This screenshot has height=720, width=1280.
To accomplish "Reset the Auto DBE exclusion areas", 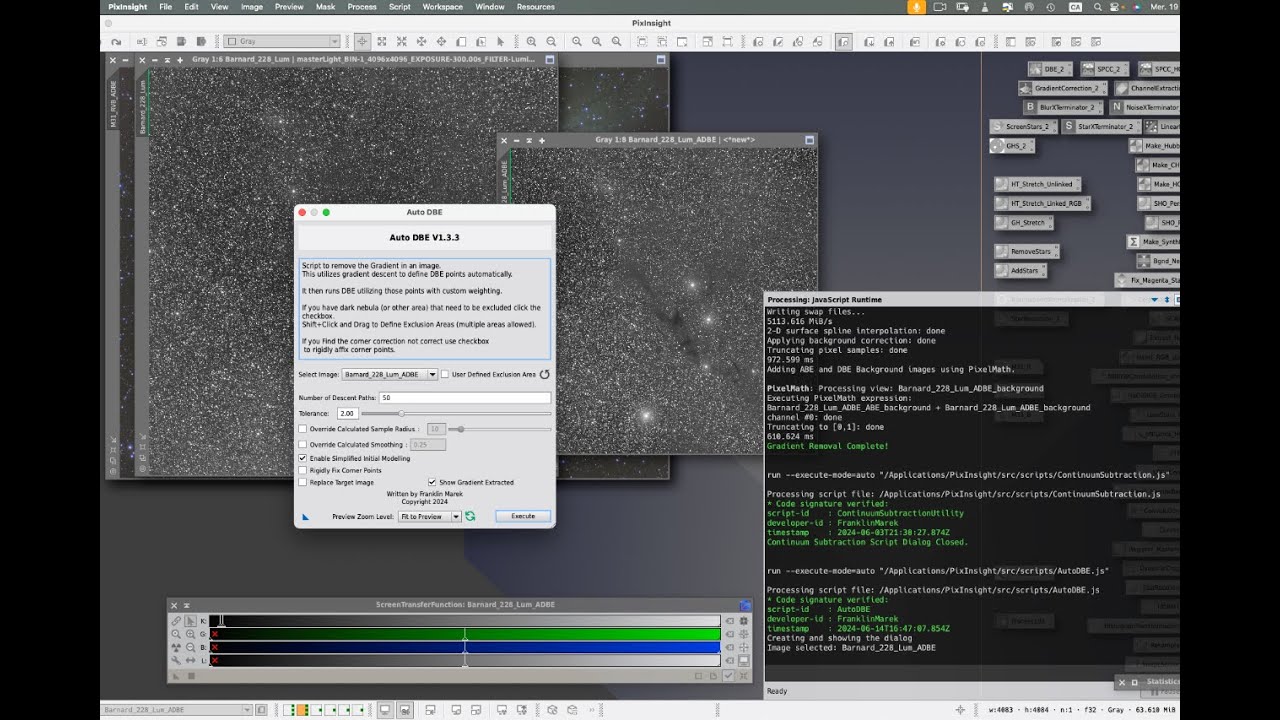I will click(545, 375).
